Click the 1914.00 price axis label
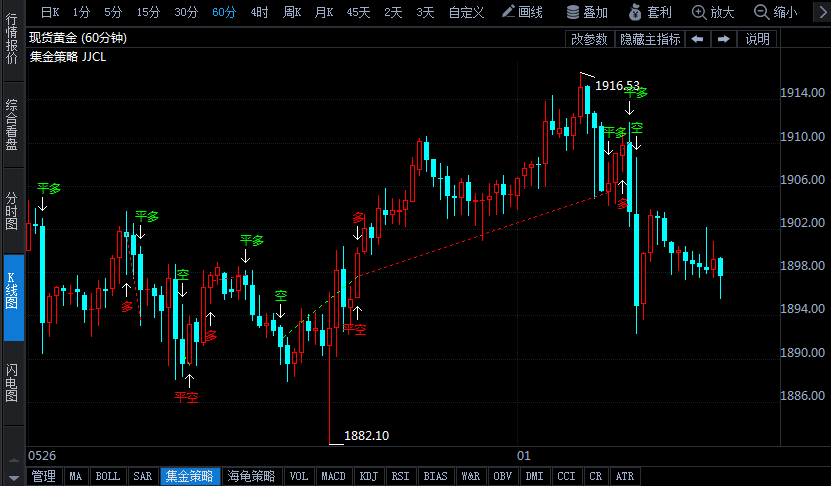831x486 pixels. click(x=802, y=93)
